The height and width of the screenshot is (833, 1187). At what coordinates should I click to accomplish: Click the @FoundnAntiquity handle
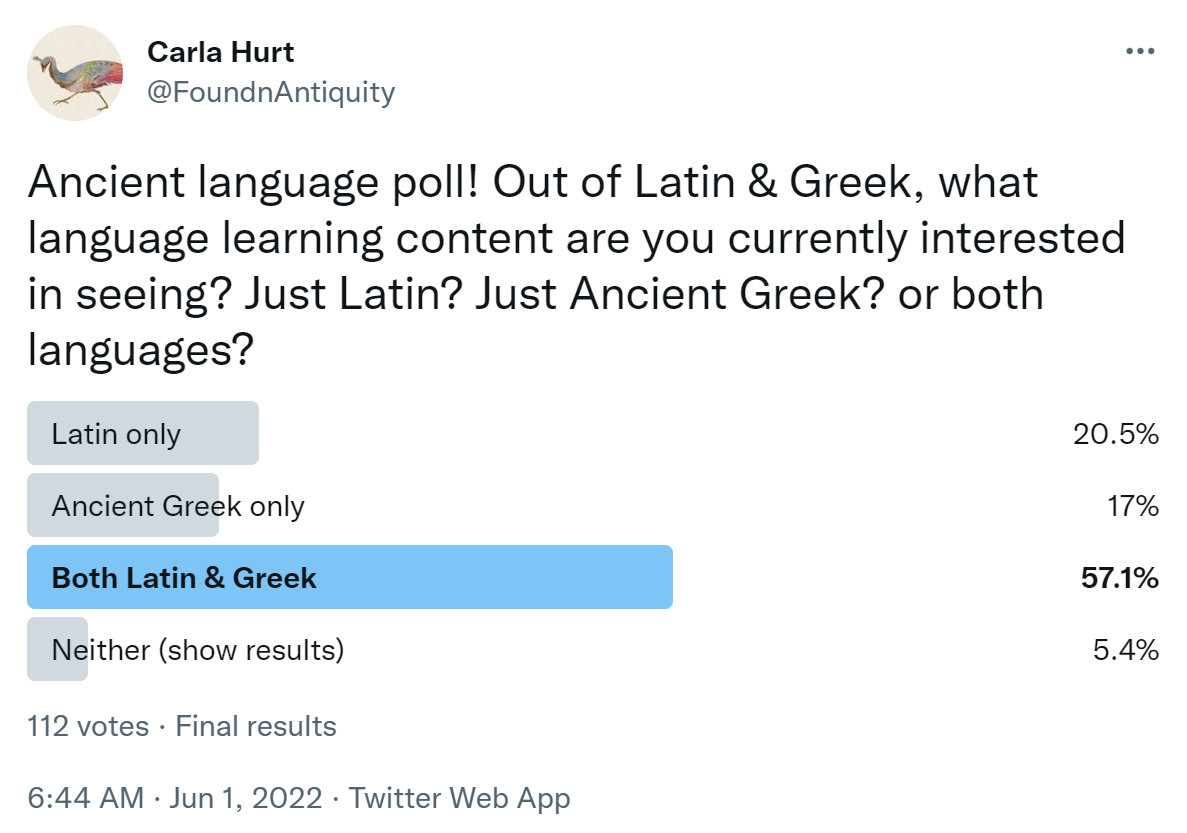[271, 93]
